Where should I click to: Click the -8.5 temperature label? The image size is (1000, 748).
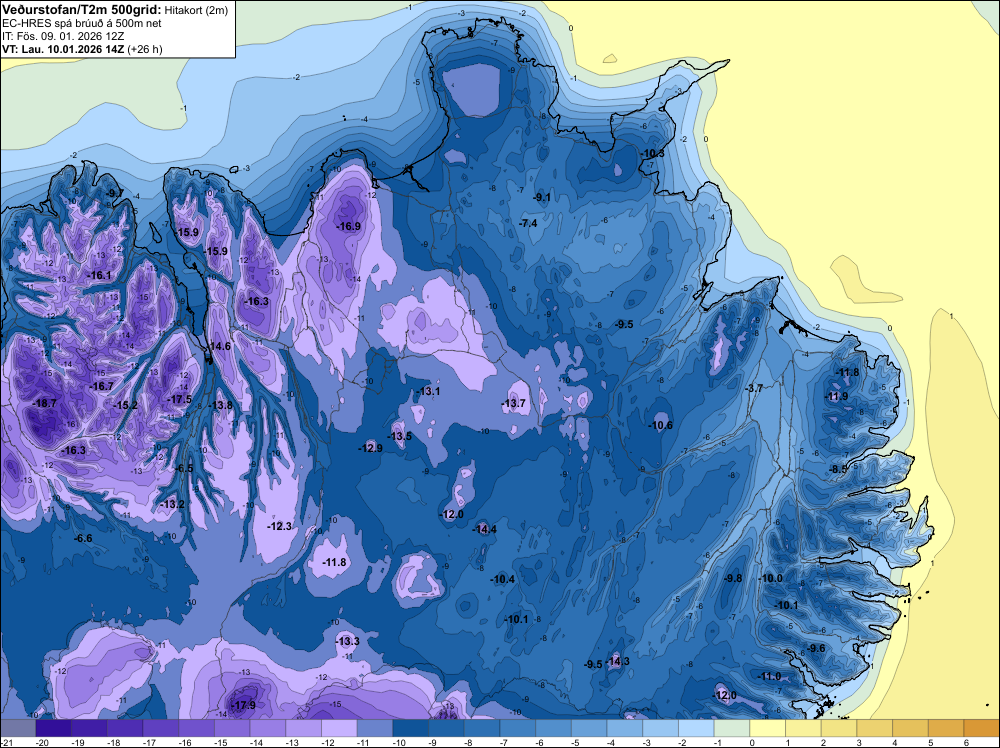(x=839, y=469)
